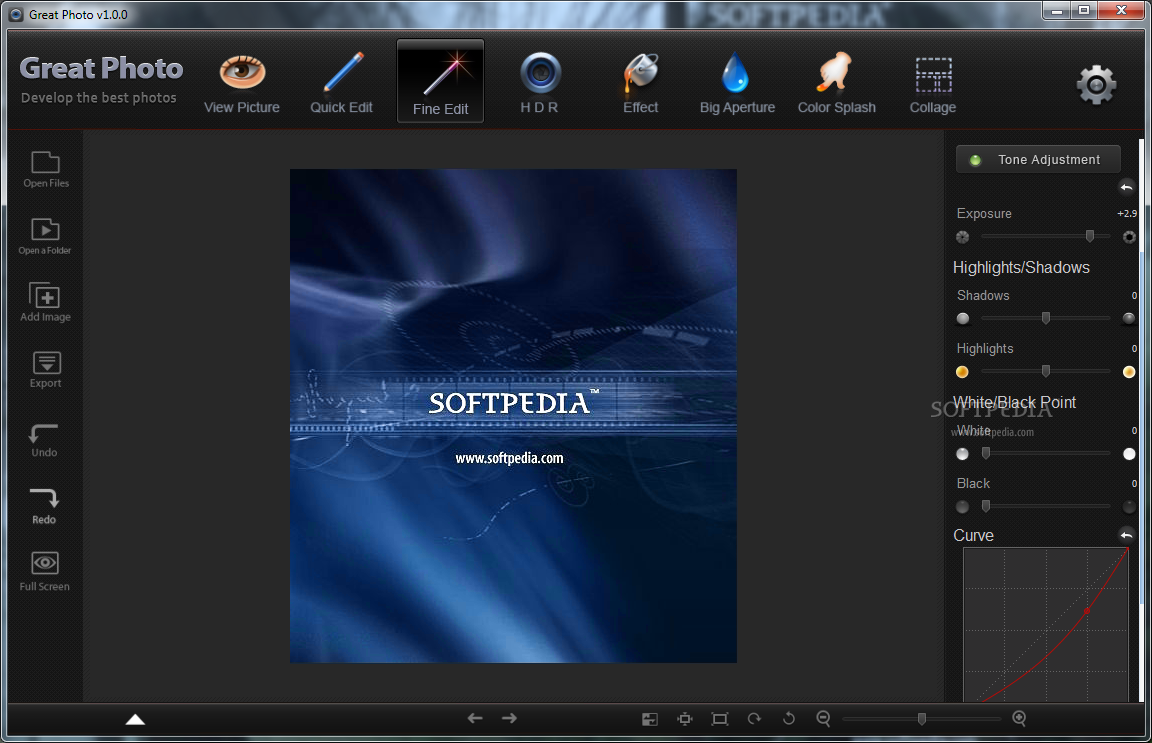Click the Tone Adjustment header button
This screenshot has width=1152, height=743.
point(1038,159)
